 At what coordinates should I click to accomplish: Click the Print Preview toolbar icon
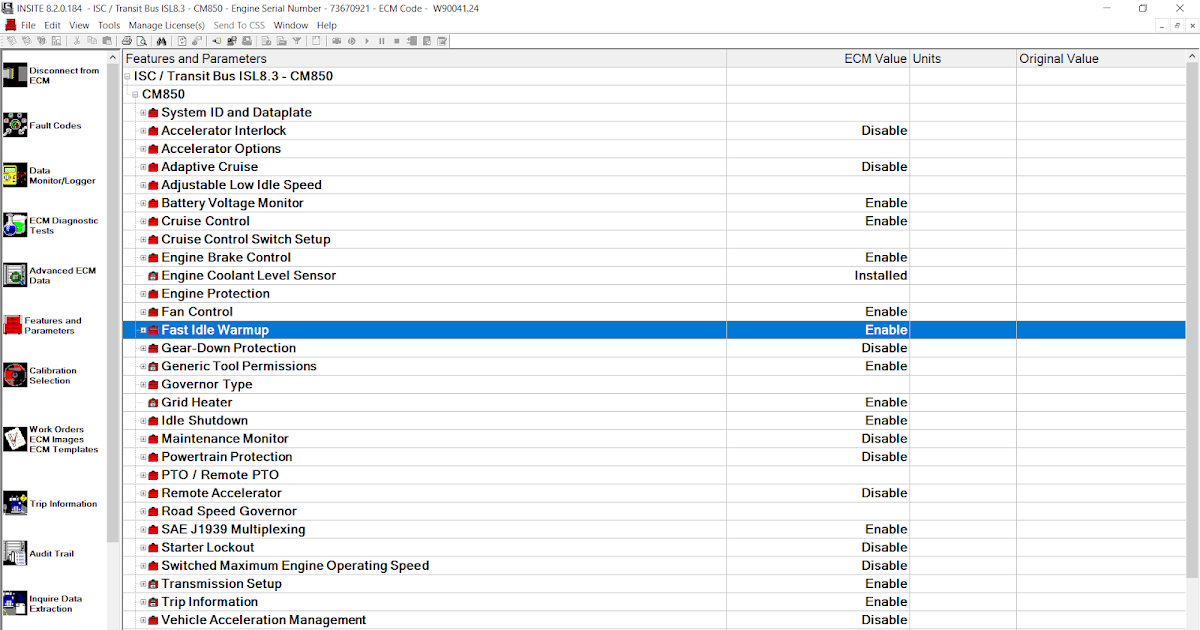coord(142,41)
